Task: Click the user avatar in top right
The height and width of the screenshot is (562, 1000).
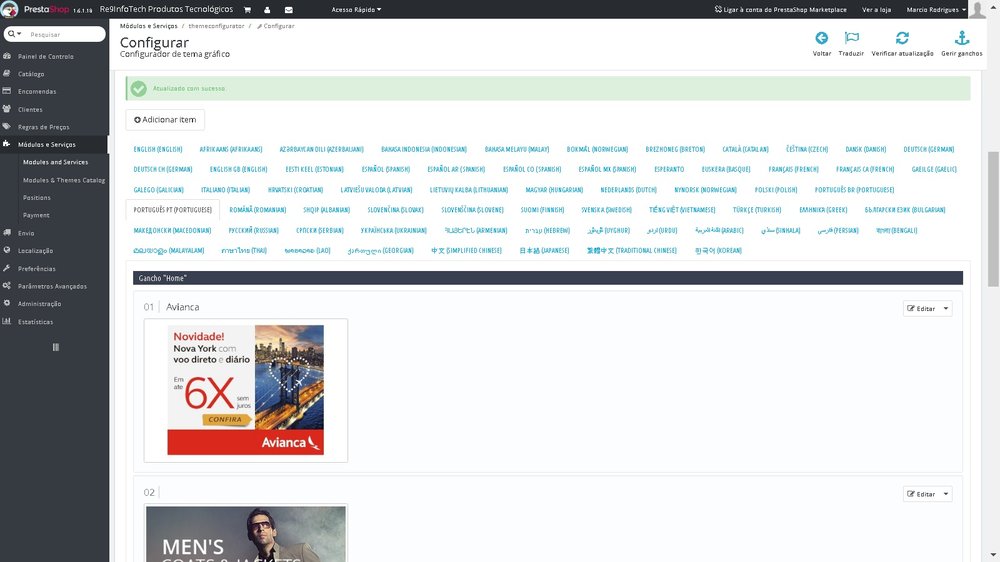Action: 978,10
